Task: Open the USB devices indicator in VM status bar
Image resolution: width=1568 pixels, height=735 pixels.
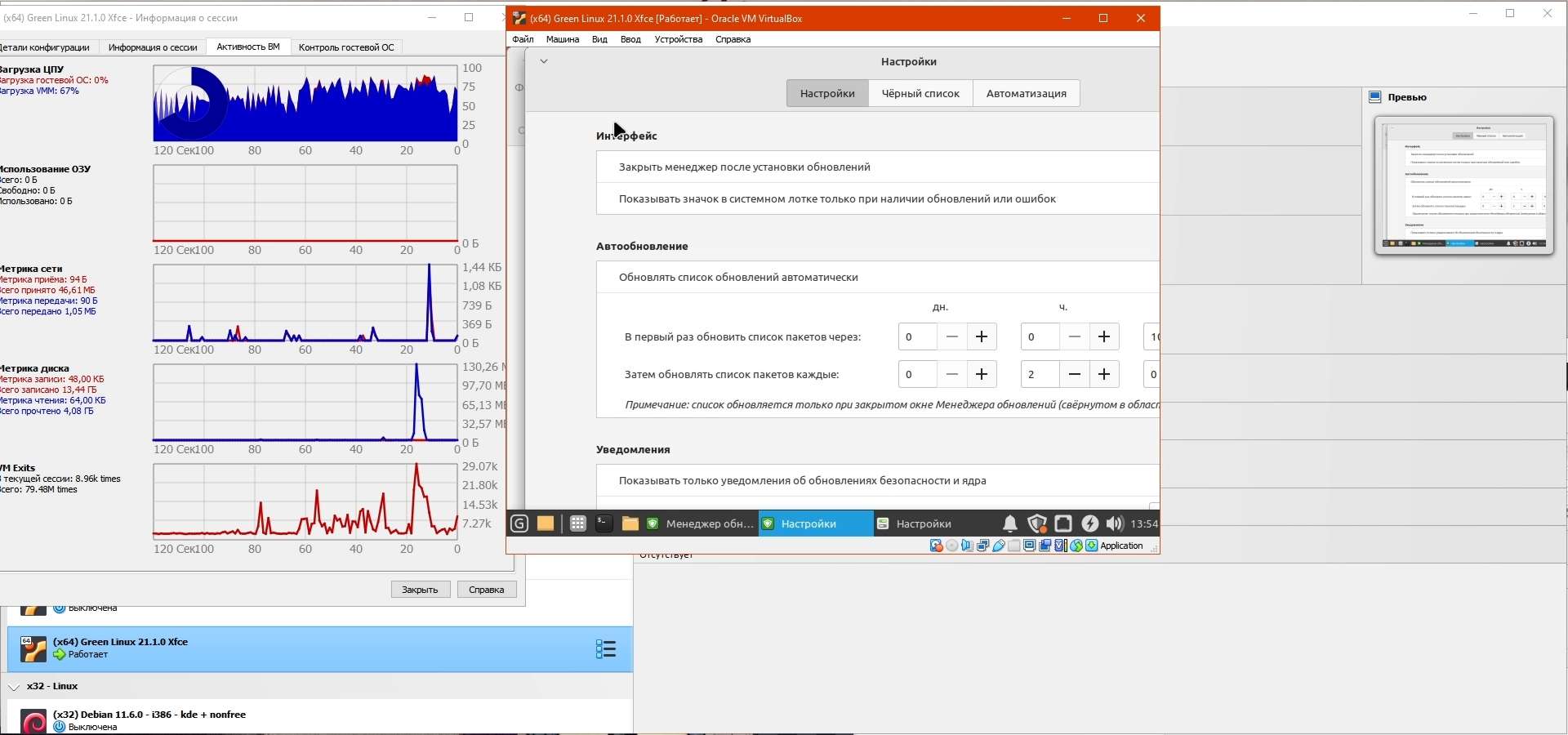Action: pos(999,546)
